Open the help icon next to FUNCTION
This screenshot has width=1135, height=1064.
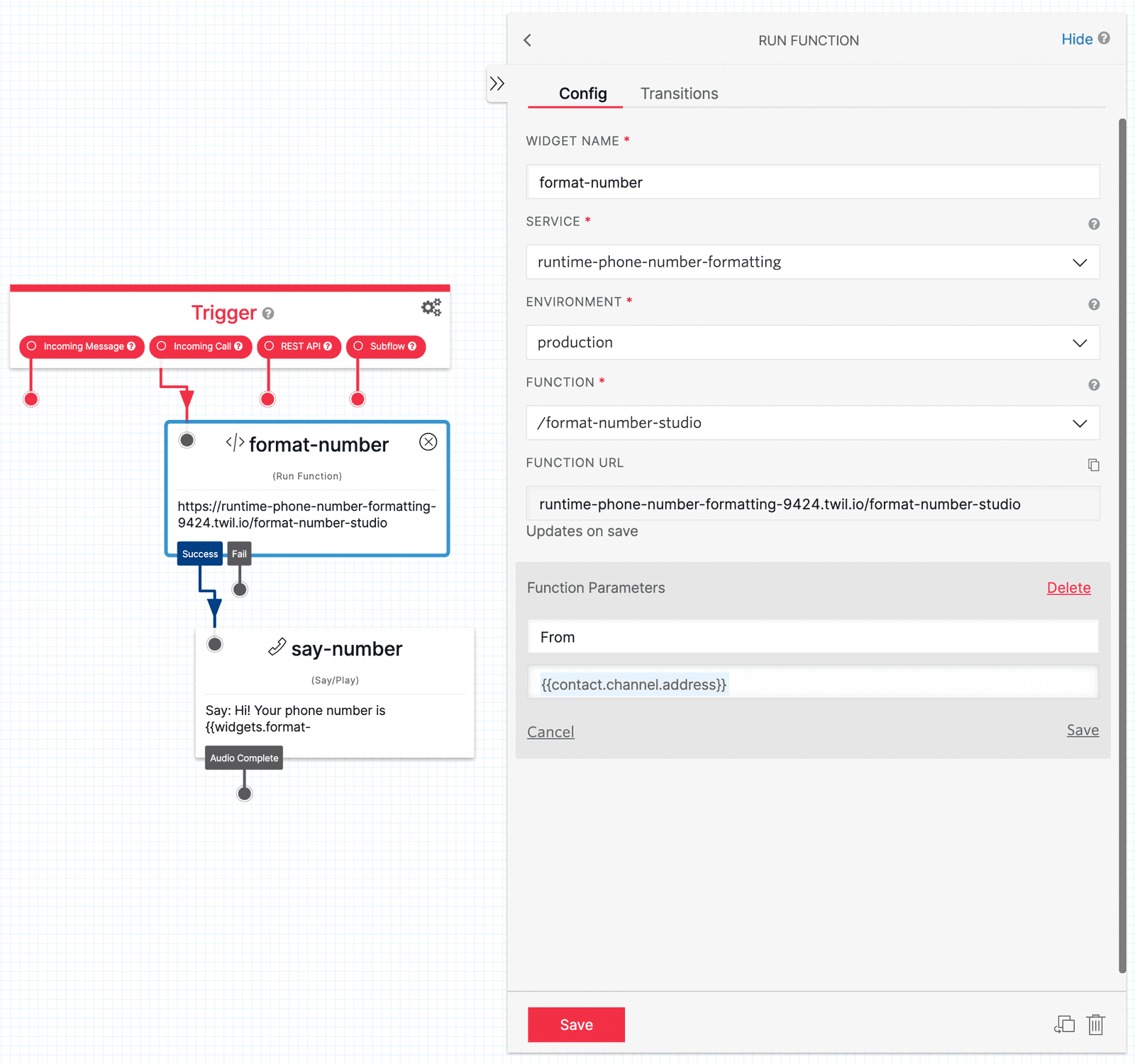coord(1093,385)
